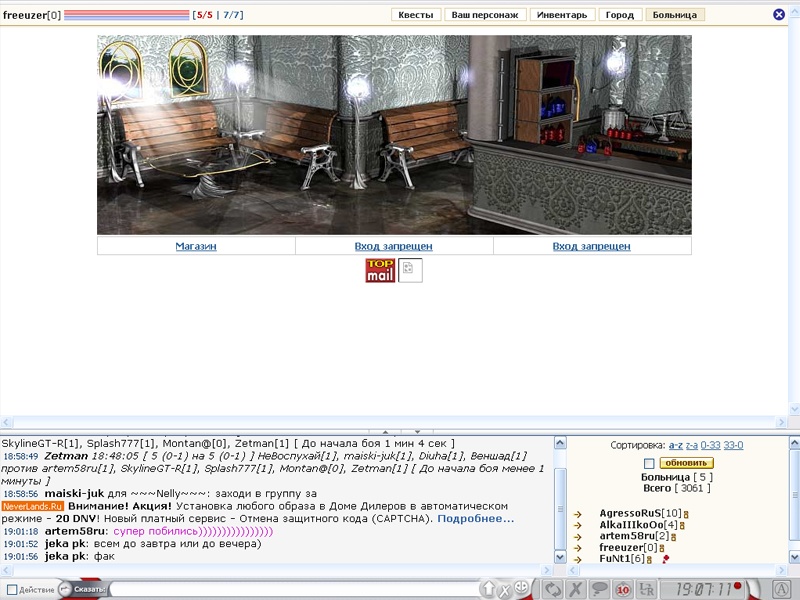This screenshot has height=600, width=800.
Task: Click the chat pane scrollbar up arrow
Action: click(560, 443)
